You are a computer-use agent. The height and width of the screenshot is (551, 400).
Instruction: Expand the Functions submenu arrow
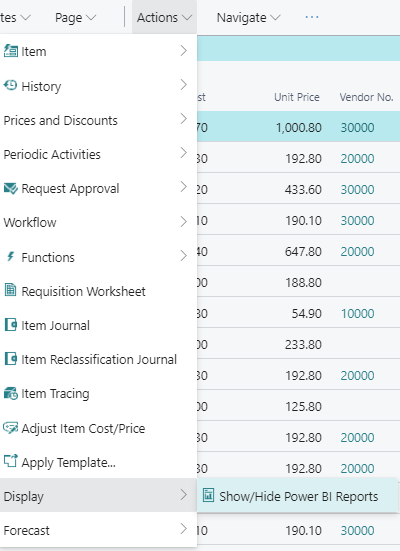[x=183, y=255]
